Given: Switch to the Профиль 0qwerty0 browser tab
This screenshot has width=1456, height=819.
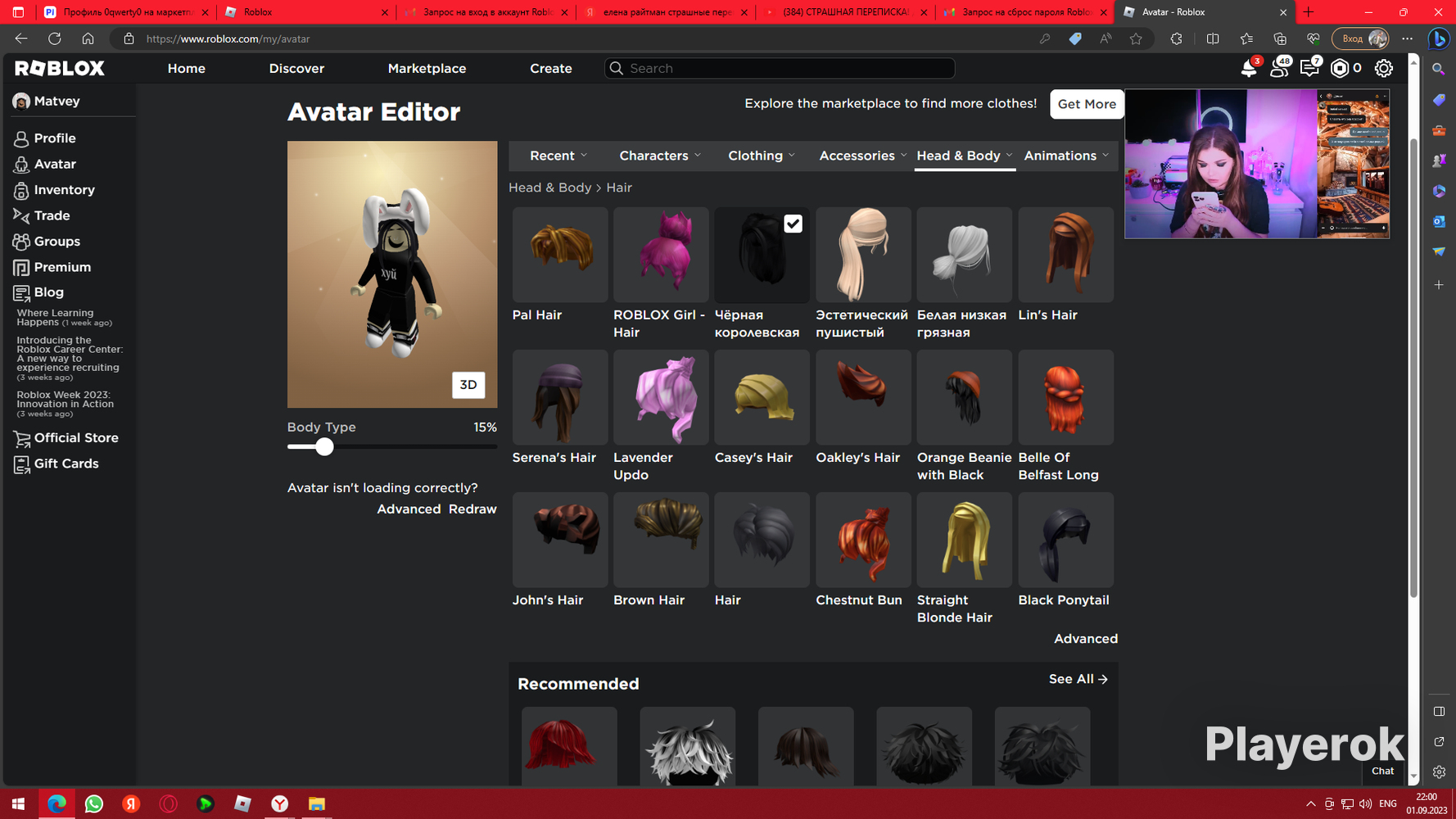Looking at the screenshot, I should click(x=126, y=12).
